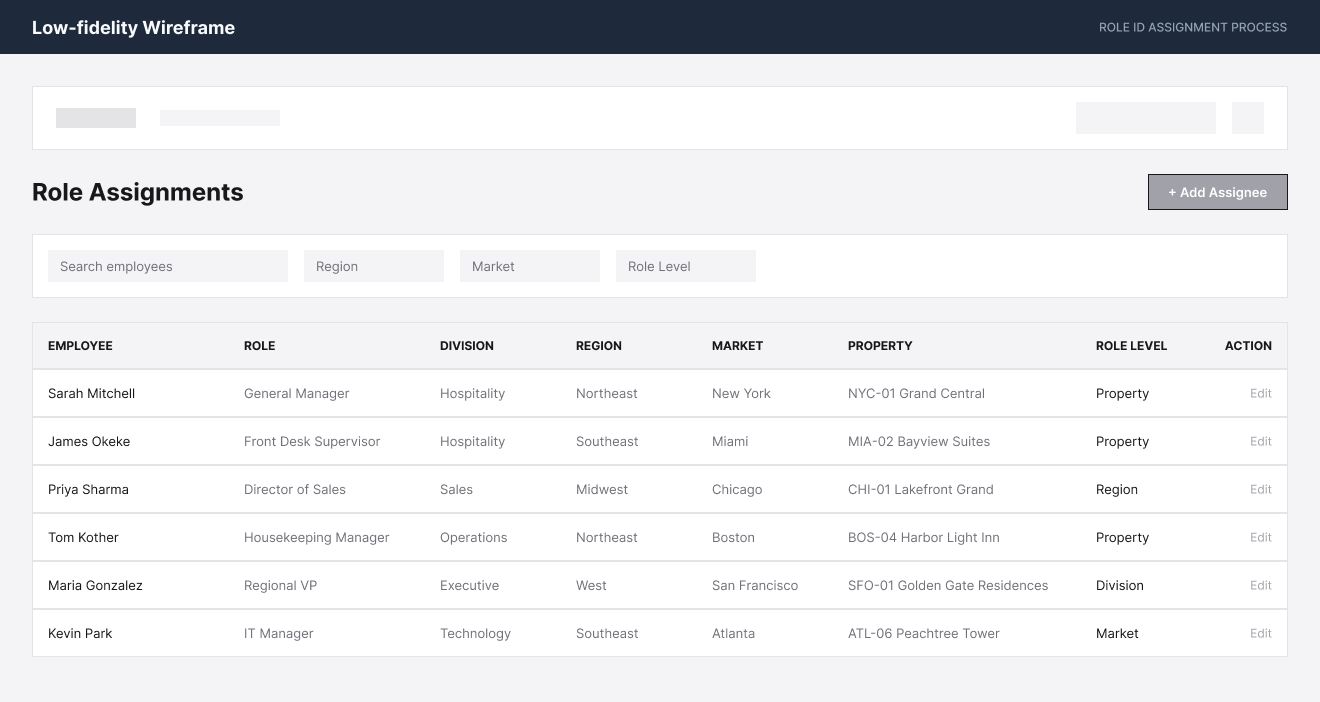Click the BOS-04 Harbor Light Inn property cell

[x=924, y=537]
